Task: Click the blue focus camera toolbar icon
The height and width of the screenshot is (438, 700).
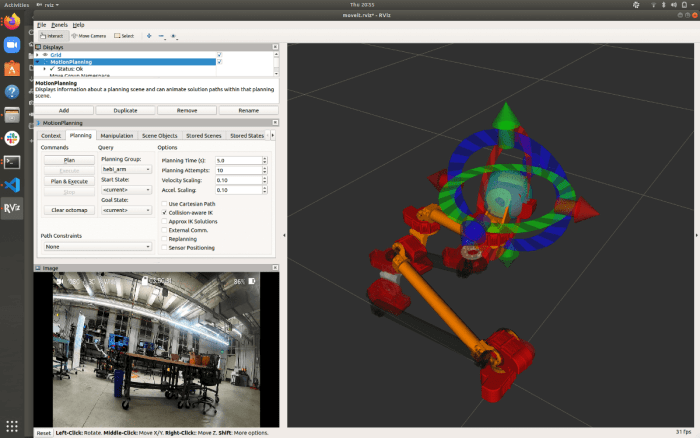Action: (x=149, y=36)
